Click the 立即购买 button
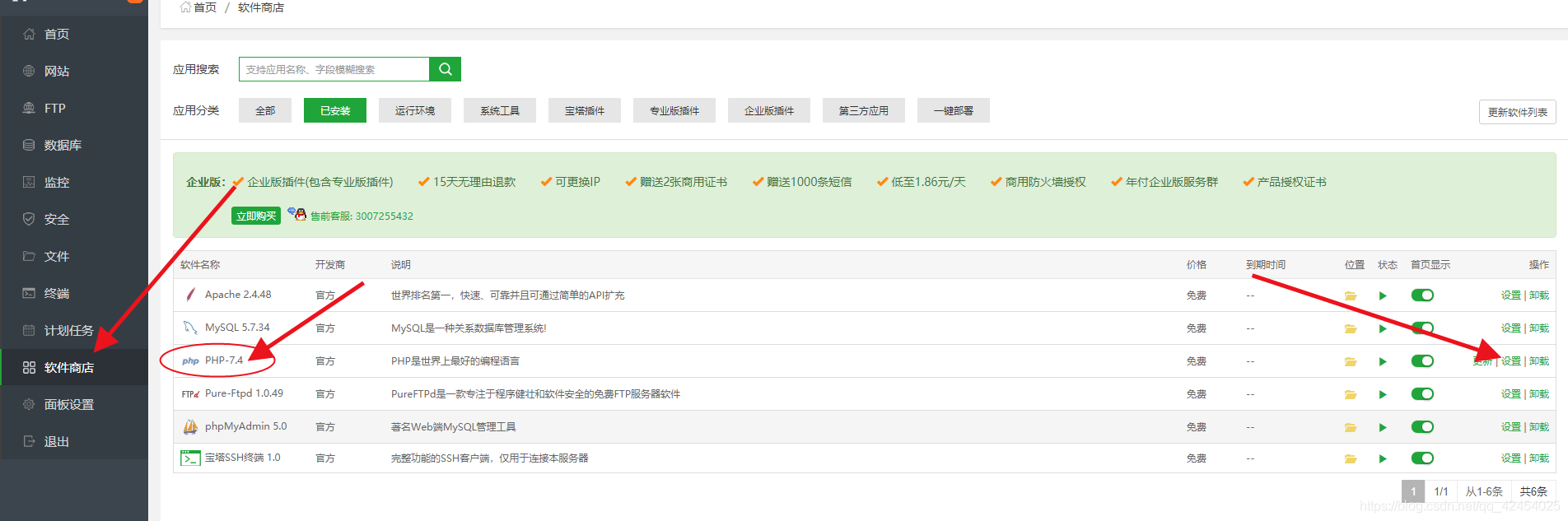The image size is (1568, 521). [x=256, y=216]
